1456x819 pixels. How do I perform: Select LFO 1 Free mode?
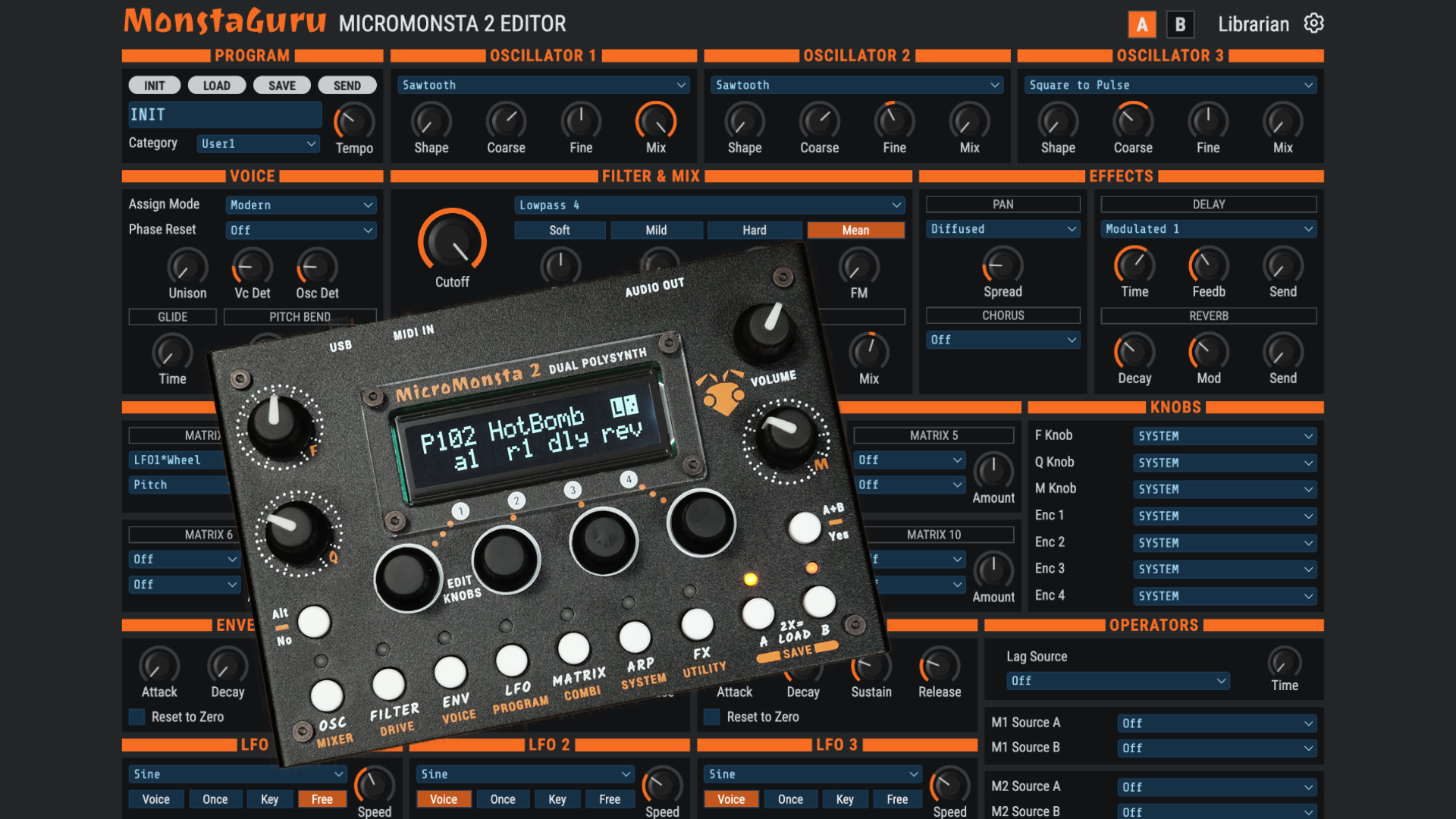(x=322, y=799)
